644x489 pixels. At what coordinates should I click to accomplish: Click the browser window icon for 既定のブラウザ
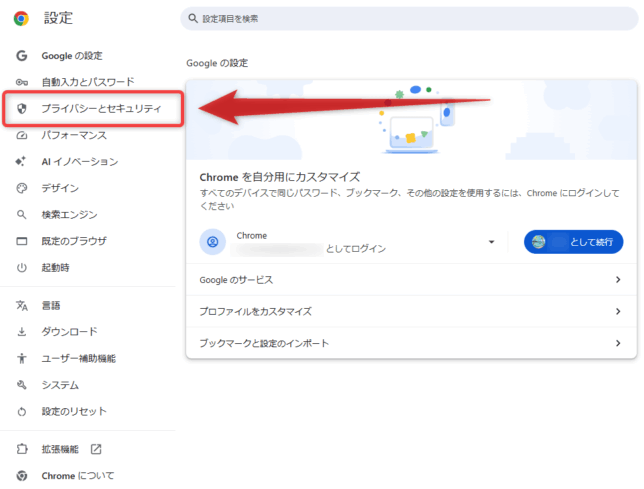point(22,241)
